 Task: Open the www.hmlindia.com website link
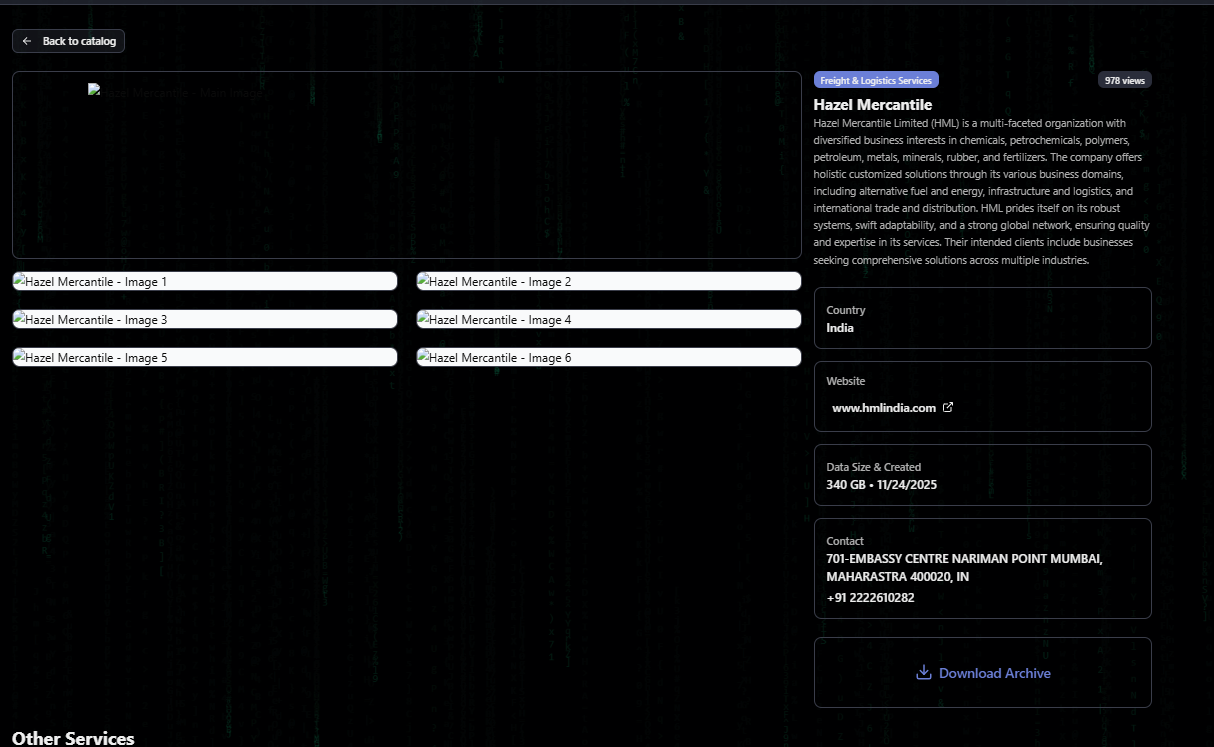pos(883,408)
